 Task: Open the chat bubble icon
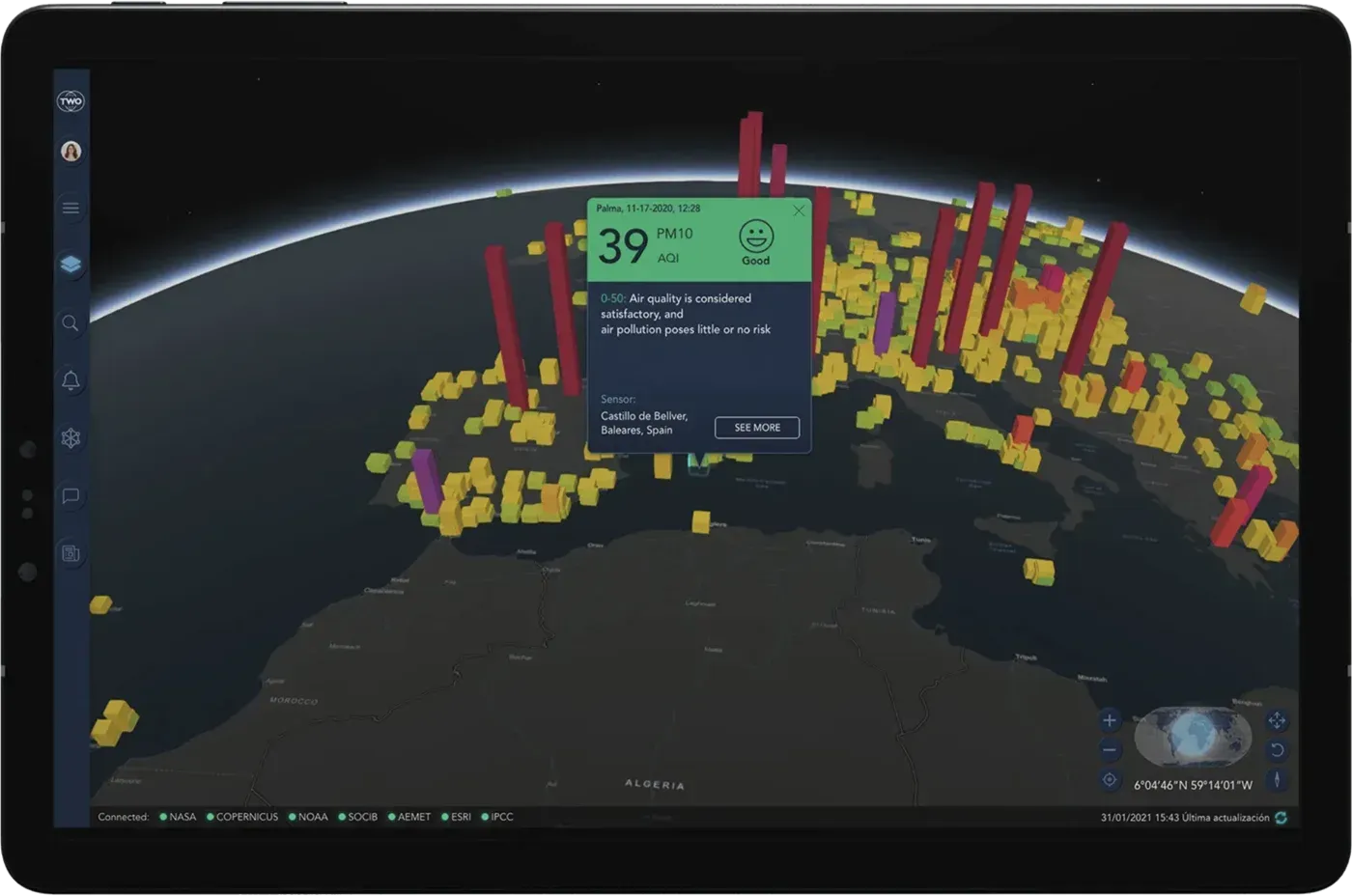70,496
